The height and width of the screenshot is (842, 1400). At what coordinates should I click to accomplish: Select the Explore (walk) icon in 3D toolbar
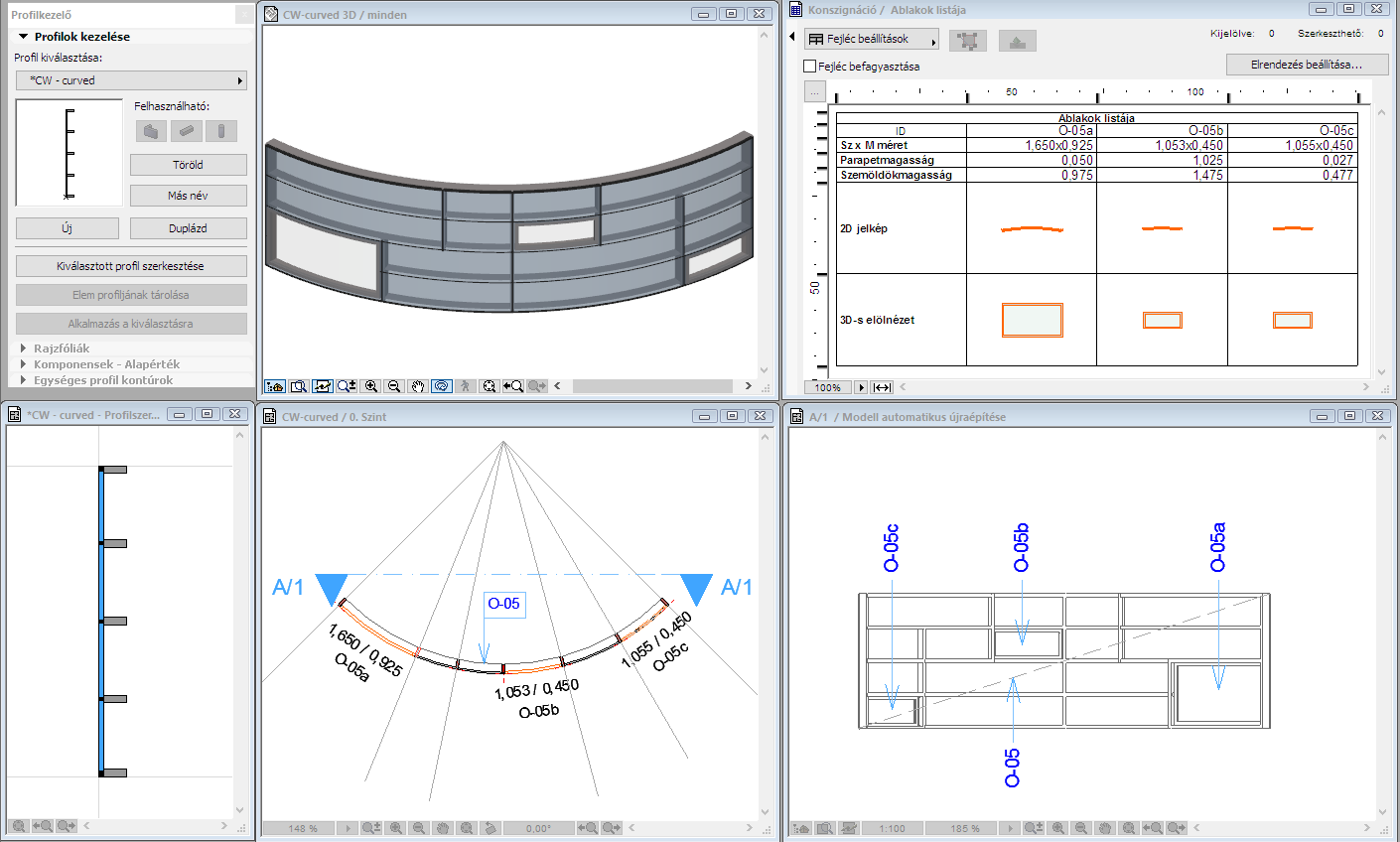pyautogui.click(x=466, y=385)
